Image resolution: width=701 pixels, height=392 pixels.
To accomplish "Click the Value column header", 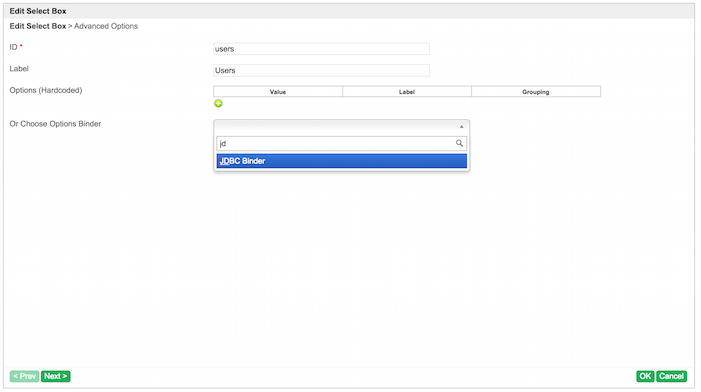I will click(278, 92).
